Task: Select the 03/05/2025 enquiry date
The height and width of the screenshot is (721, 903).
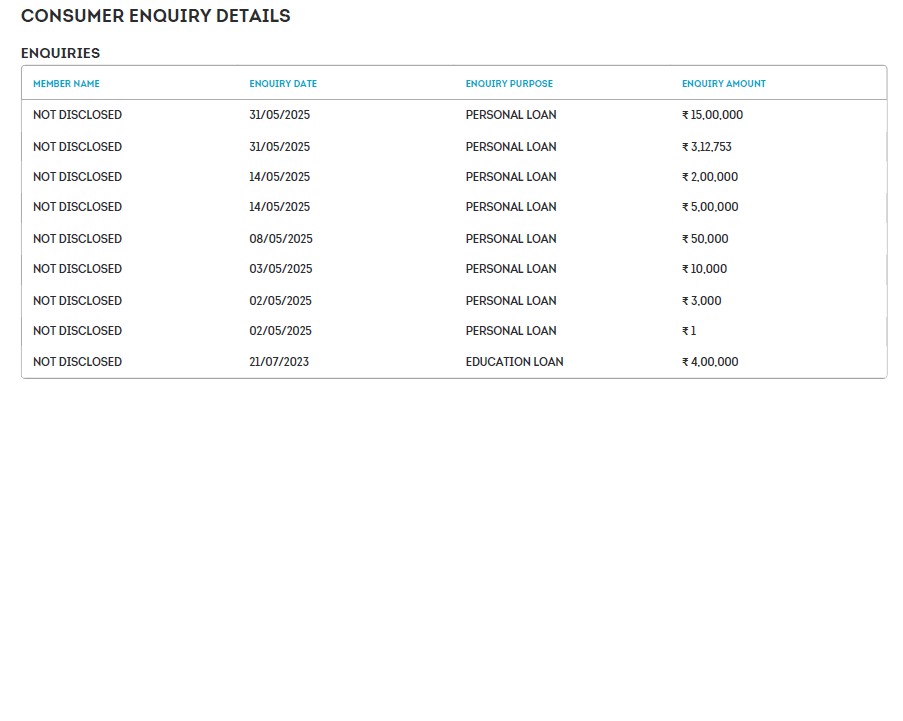Action: point(281,269)
